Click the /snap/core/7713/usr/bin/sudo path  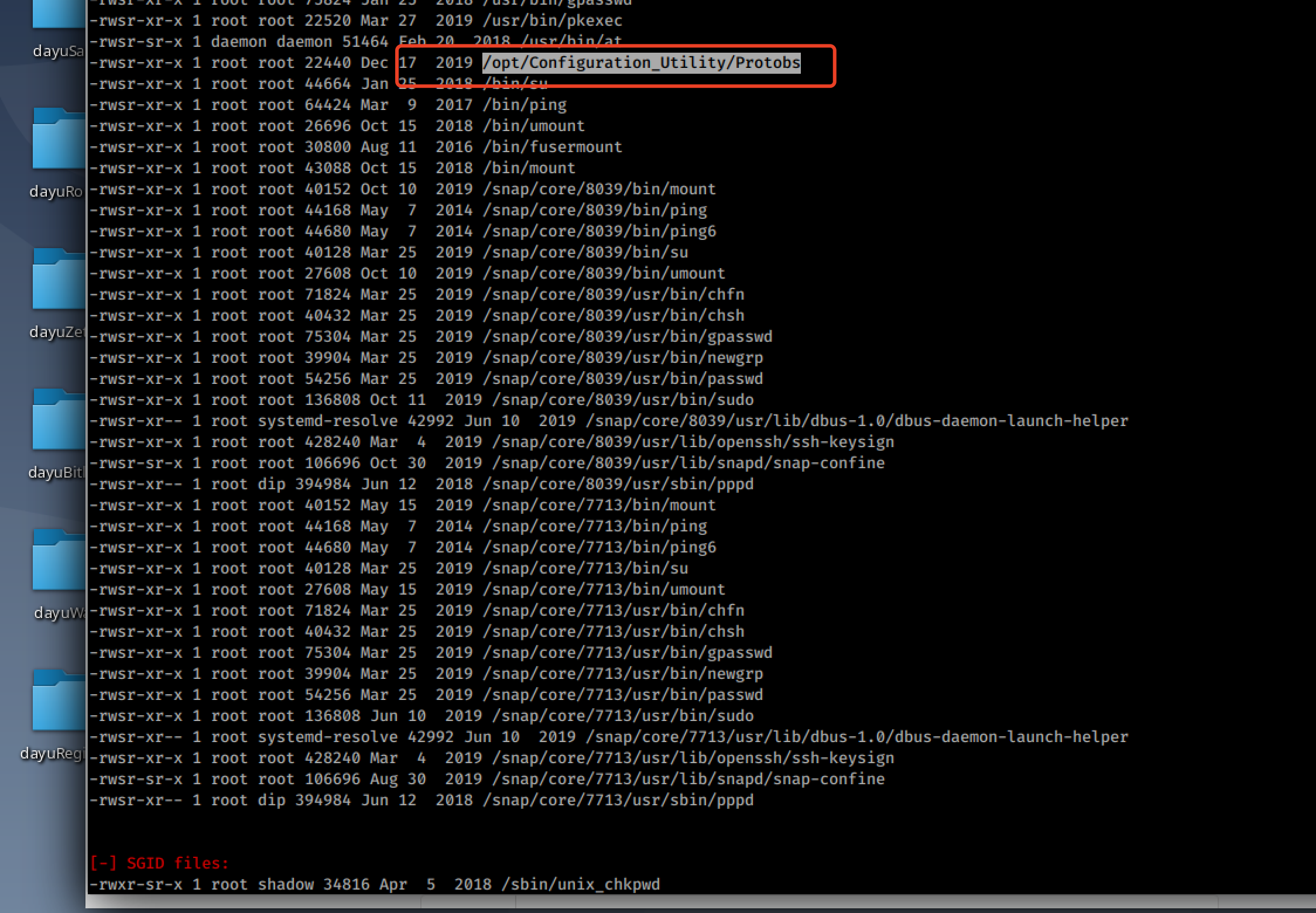(622, 716)
